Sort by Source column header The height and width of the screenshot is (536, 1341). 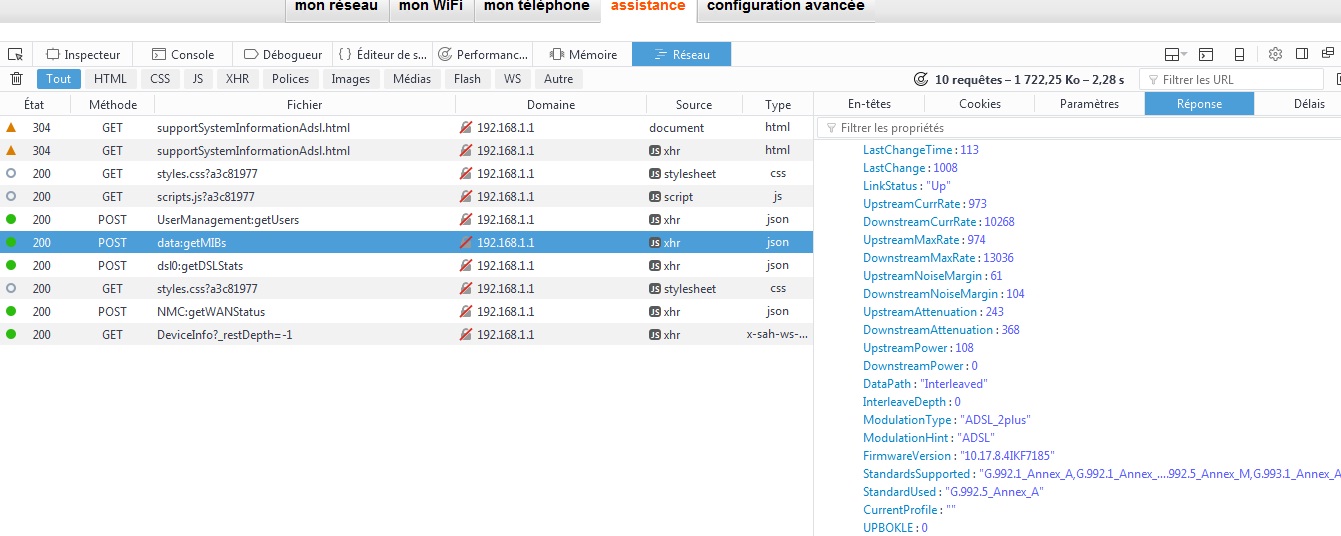click(694, 104)
